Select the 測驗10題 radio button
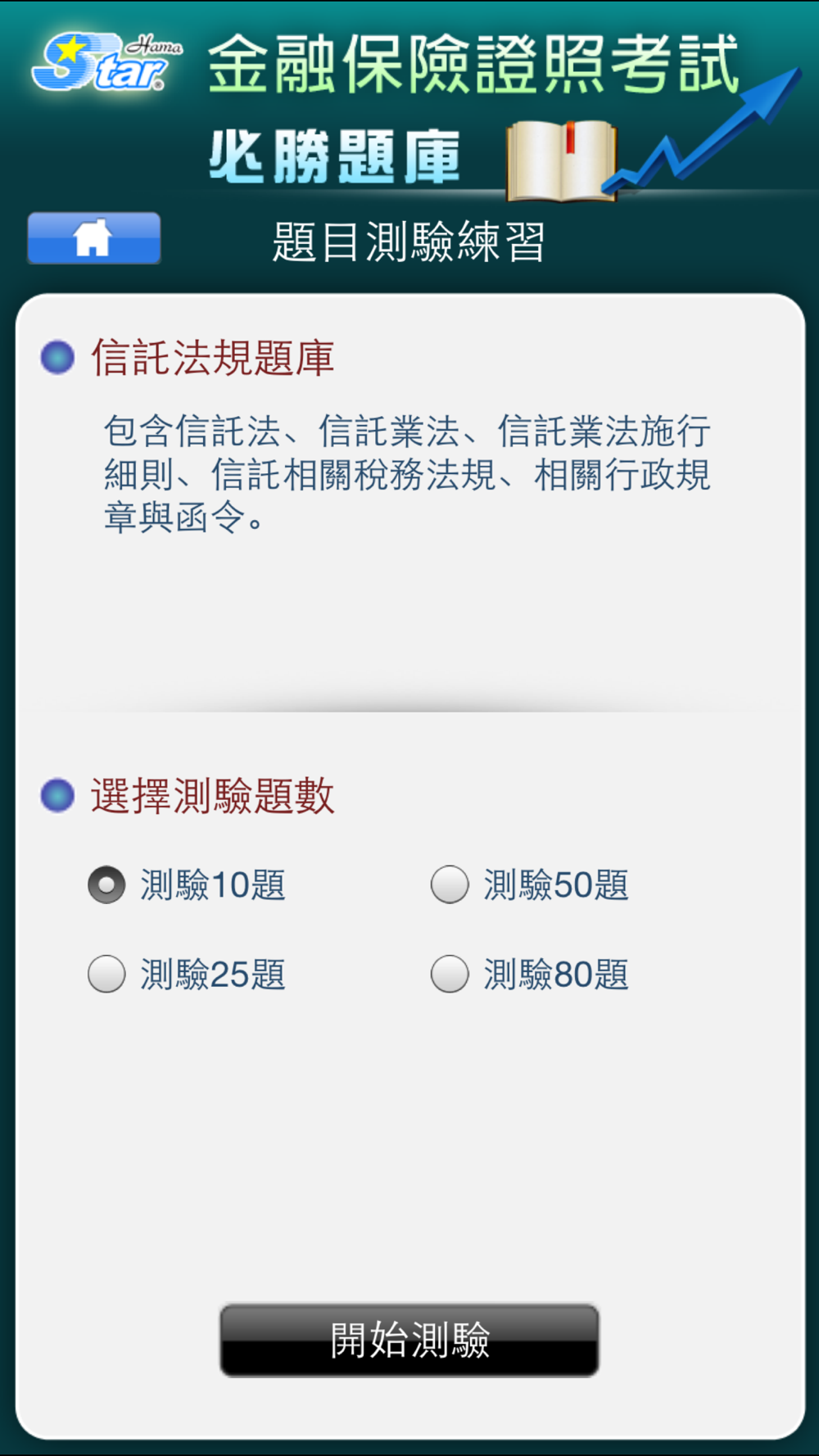The height and width of the screenshot is (1456, 819). (x=106, y=885)
